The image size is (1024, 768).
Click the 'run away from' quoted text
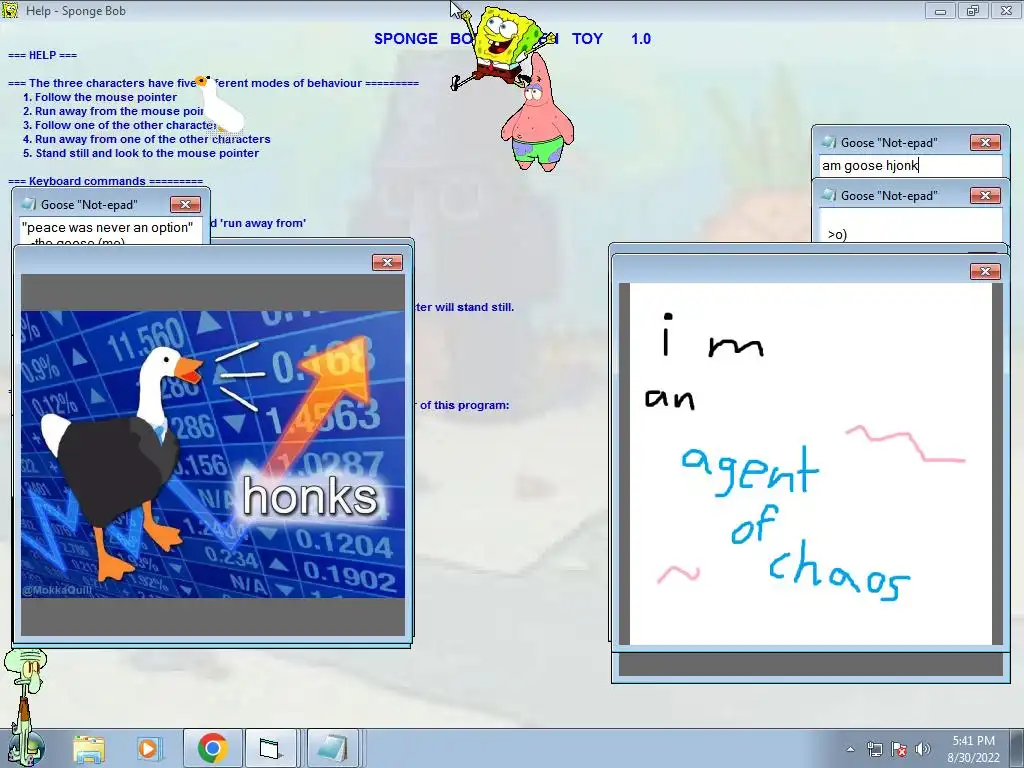pos(263,223)
